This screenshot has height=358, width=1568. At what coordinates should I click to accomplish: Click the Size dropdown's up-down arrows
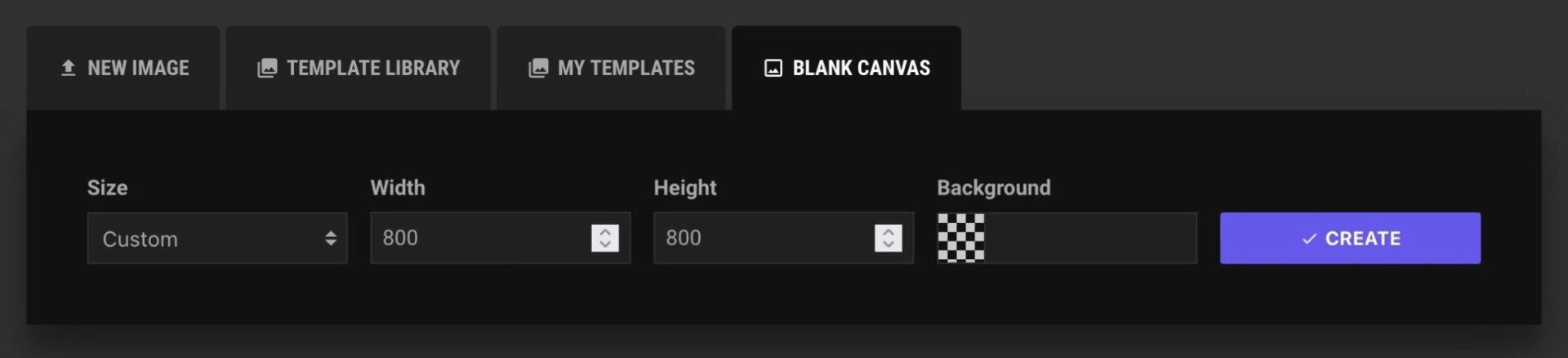click(x=331, y=239)
